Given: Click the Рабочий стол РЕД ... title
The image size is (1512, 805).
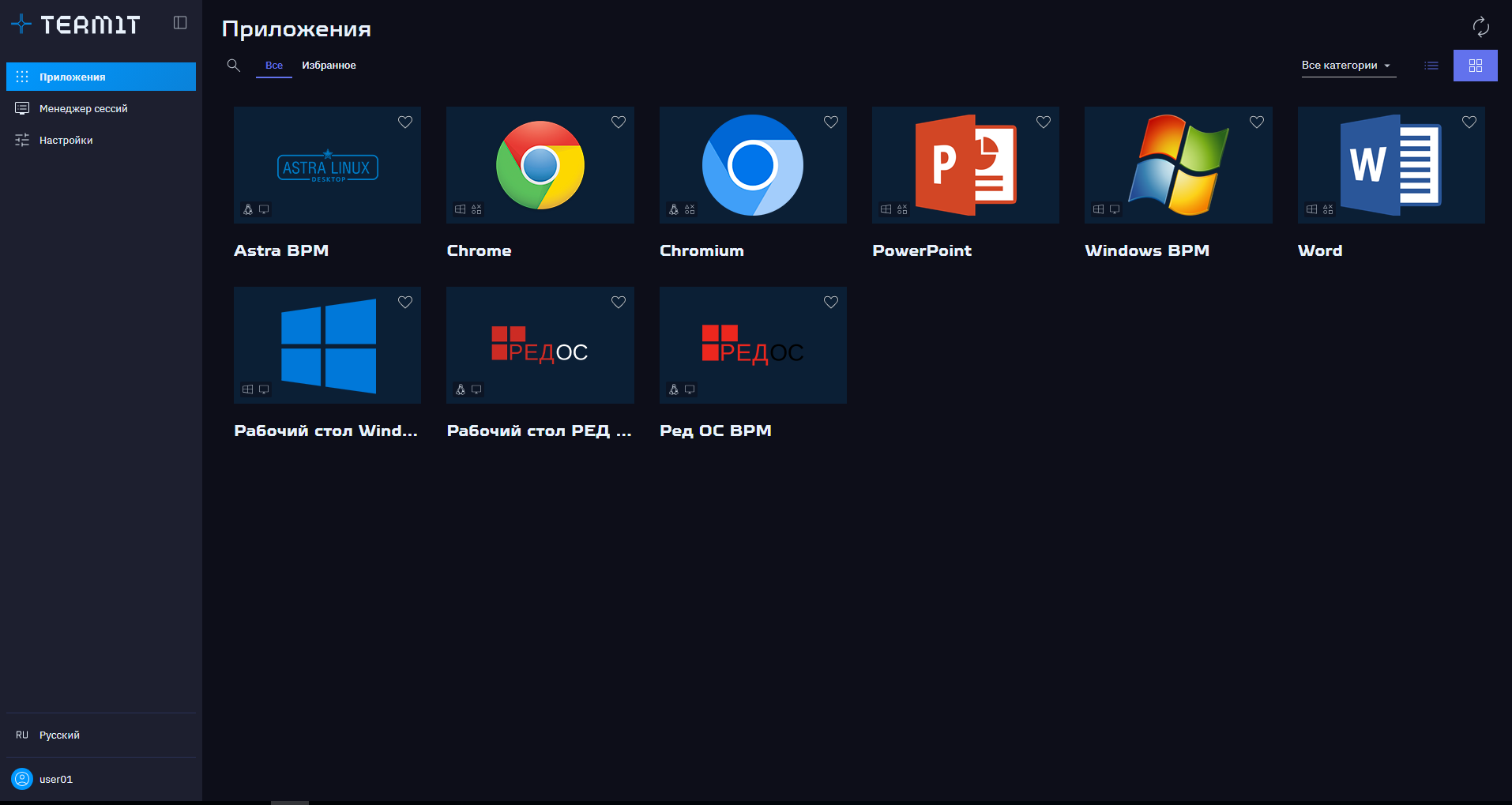Looking at the screenshot, I should point(539,431).
